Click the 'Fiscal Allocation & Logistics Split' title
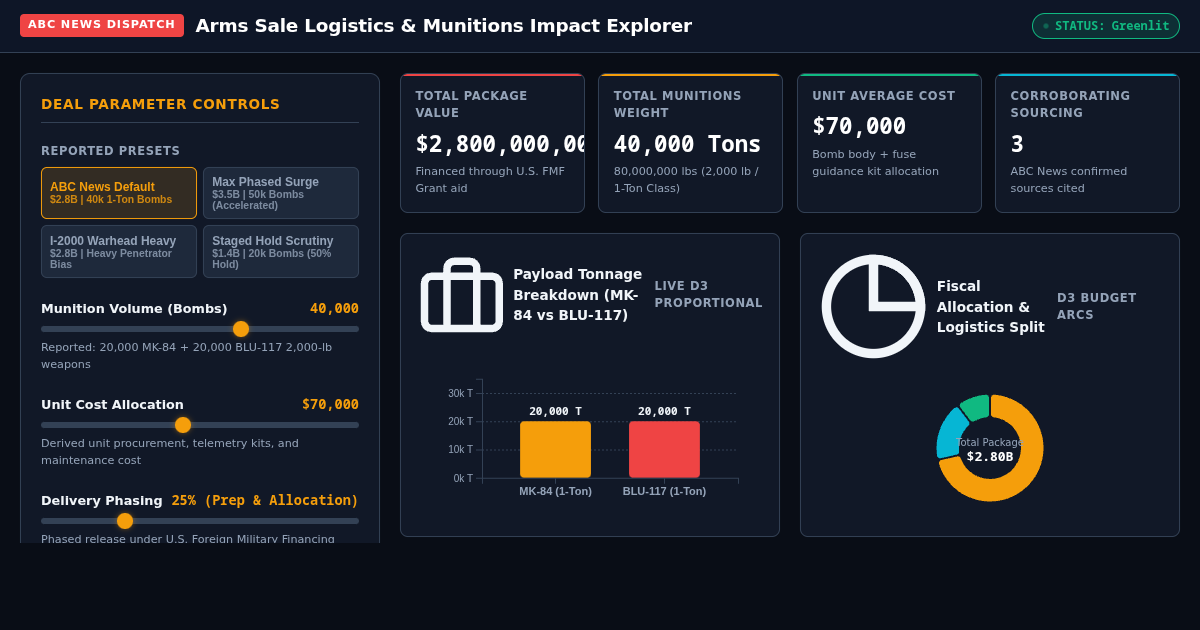 click(991, 306)
